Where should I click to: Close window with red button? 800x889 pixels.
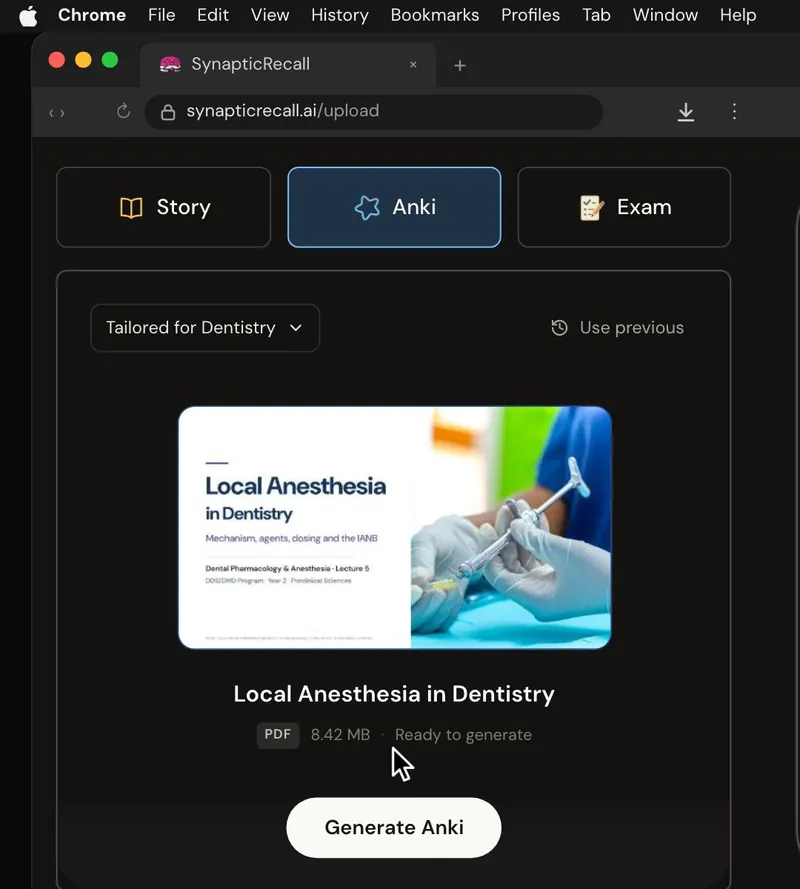(57, 60)
